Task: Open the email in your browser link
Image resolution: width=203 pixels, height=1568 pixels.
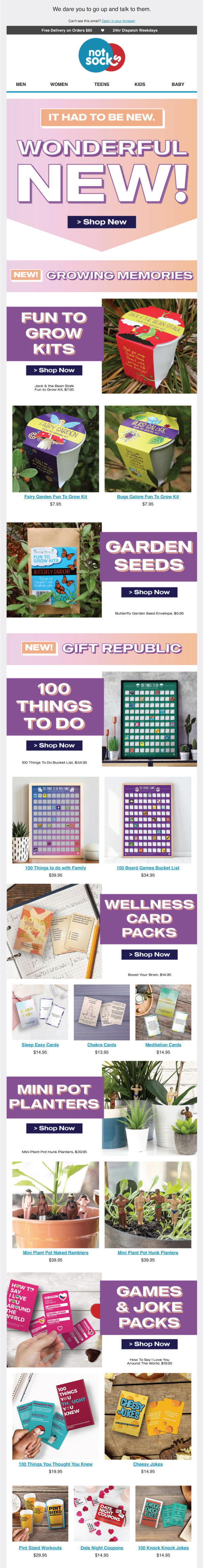Action: (x=118, y=21)
